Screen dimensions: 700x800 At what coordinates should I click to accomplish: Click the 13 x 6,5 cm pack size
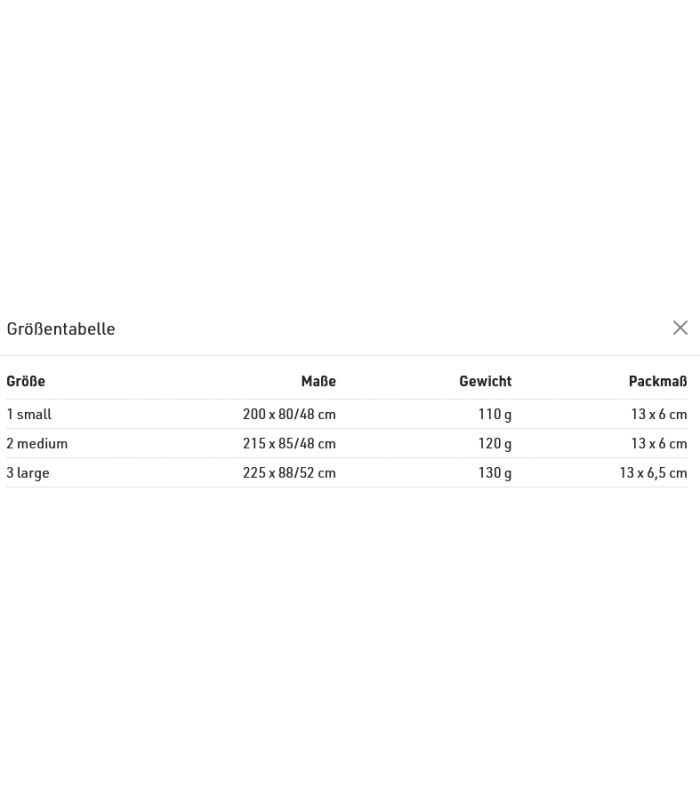point(654,472)
